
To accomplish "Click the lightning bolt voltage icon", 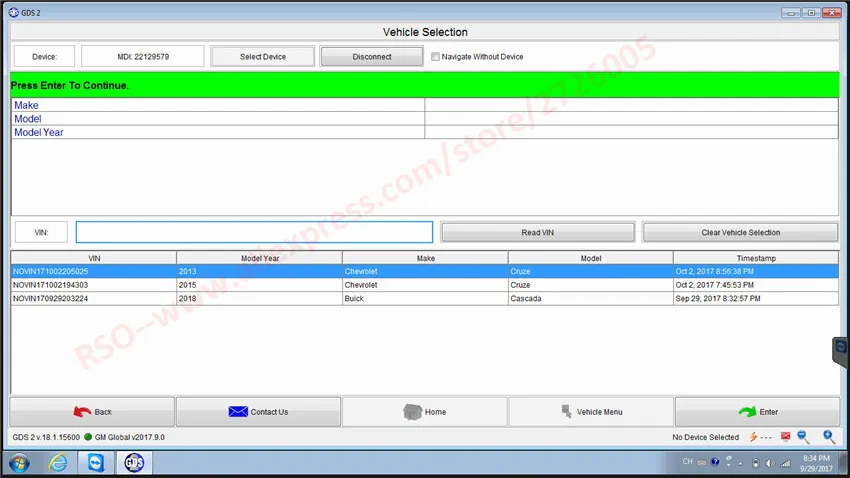I will pos(753,437).
